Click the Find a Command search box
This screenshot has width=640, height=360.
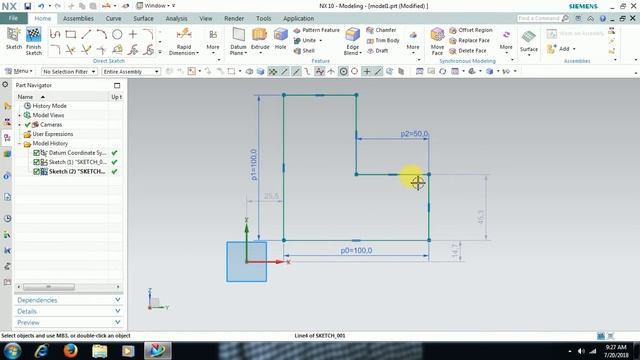click(x=542, y=18)
